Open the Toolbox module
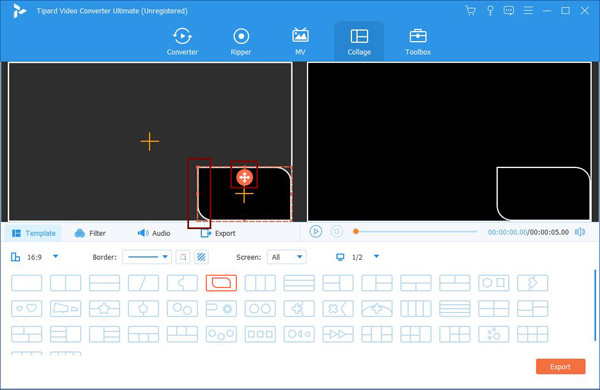600x390 pixels. [418, 42]
